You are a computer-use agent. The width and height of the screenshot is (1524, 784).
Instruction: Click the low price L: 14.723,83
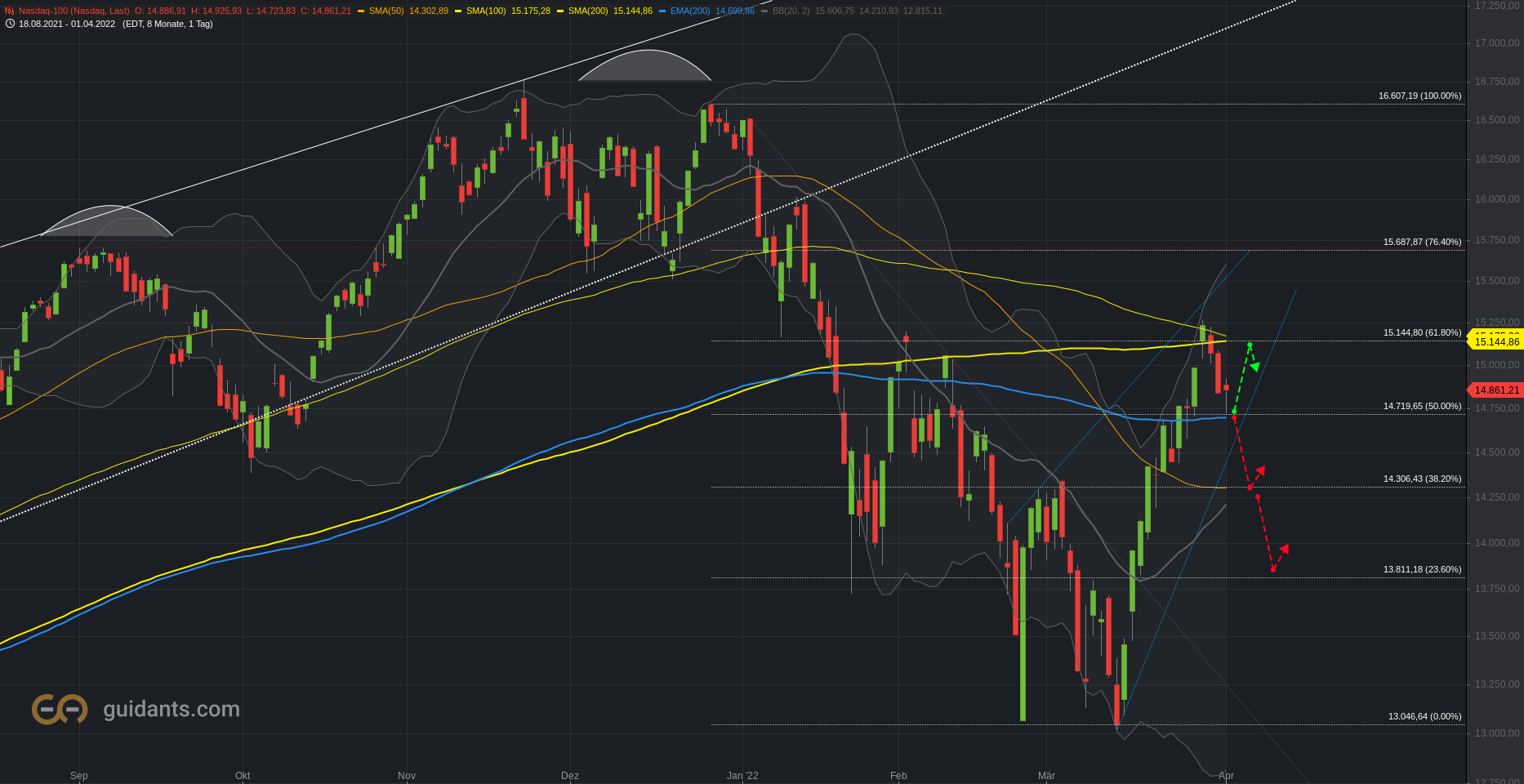tap(271, 11)
